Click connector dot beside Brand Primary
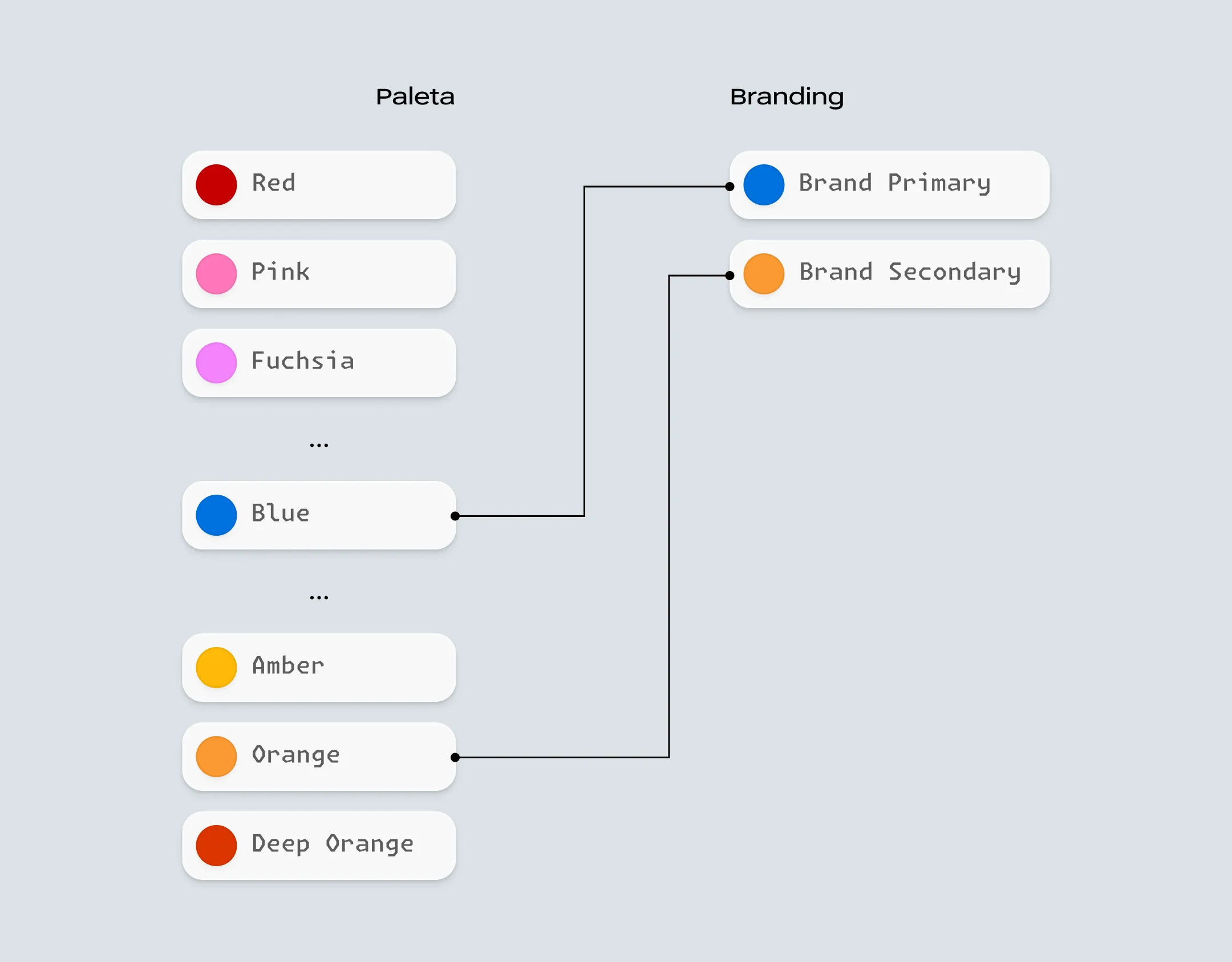The image size is (1232, 962). pos(730,187)
